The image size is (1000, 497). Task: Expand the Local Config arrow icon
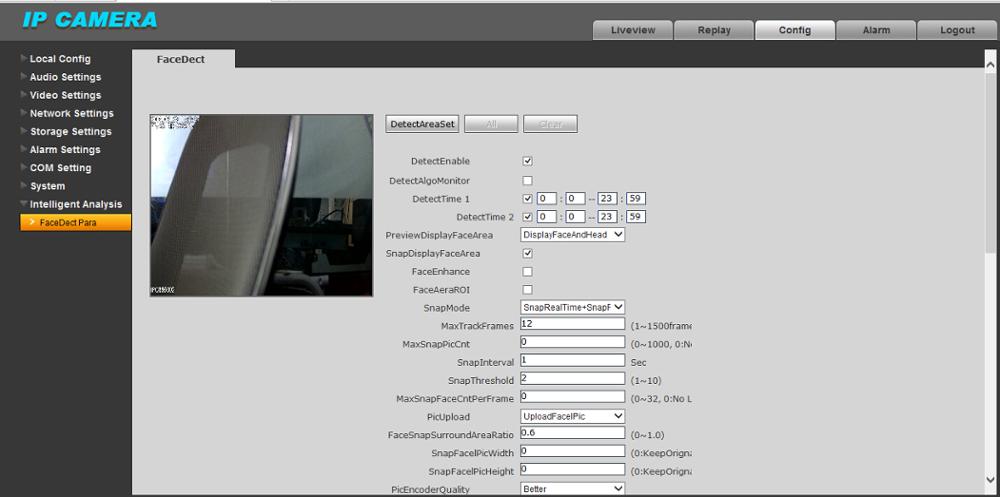pyautogui.click(x=24, y=58)
